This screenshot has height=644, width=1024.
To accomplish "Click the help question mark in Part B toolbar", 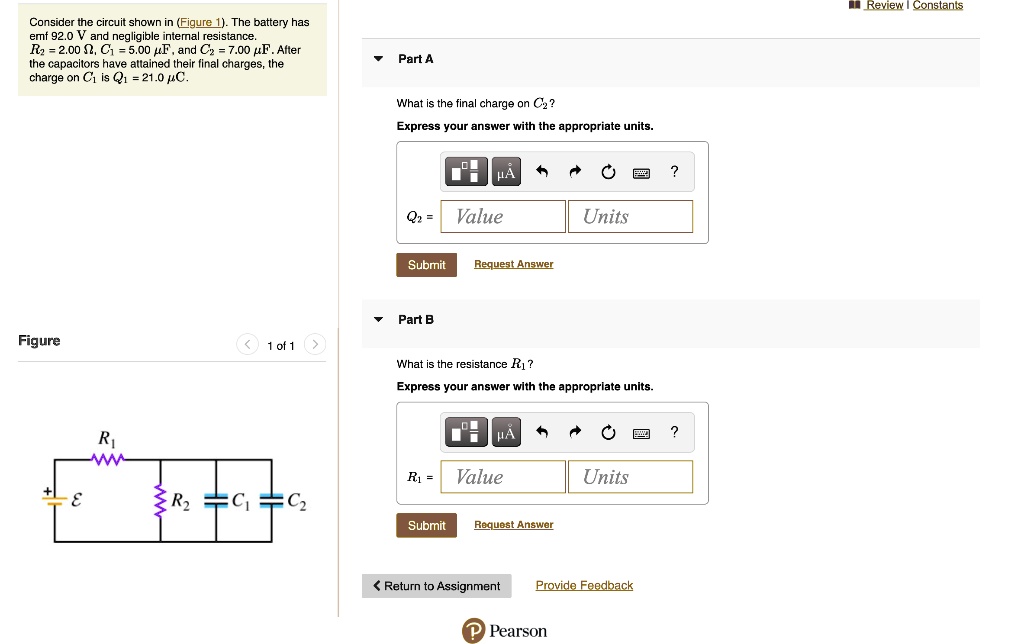I will tap(674, 431).
